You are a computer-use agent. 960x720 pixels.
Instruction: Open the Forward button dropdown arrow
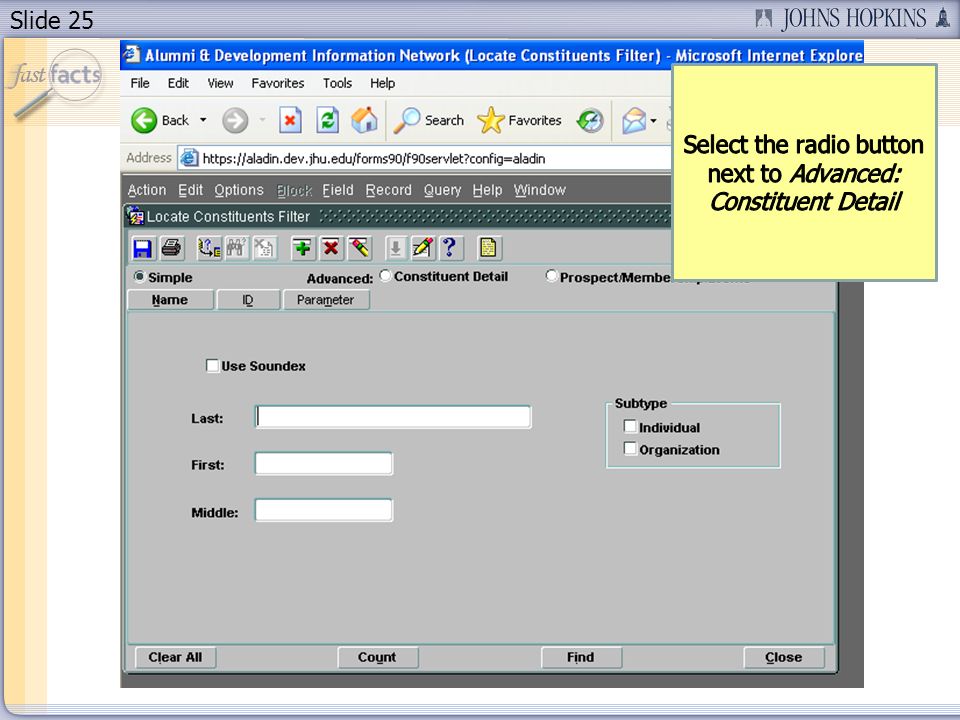(x=263, y=121)
